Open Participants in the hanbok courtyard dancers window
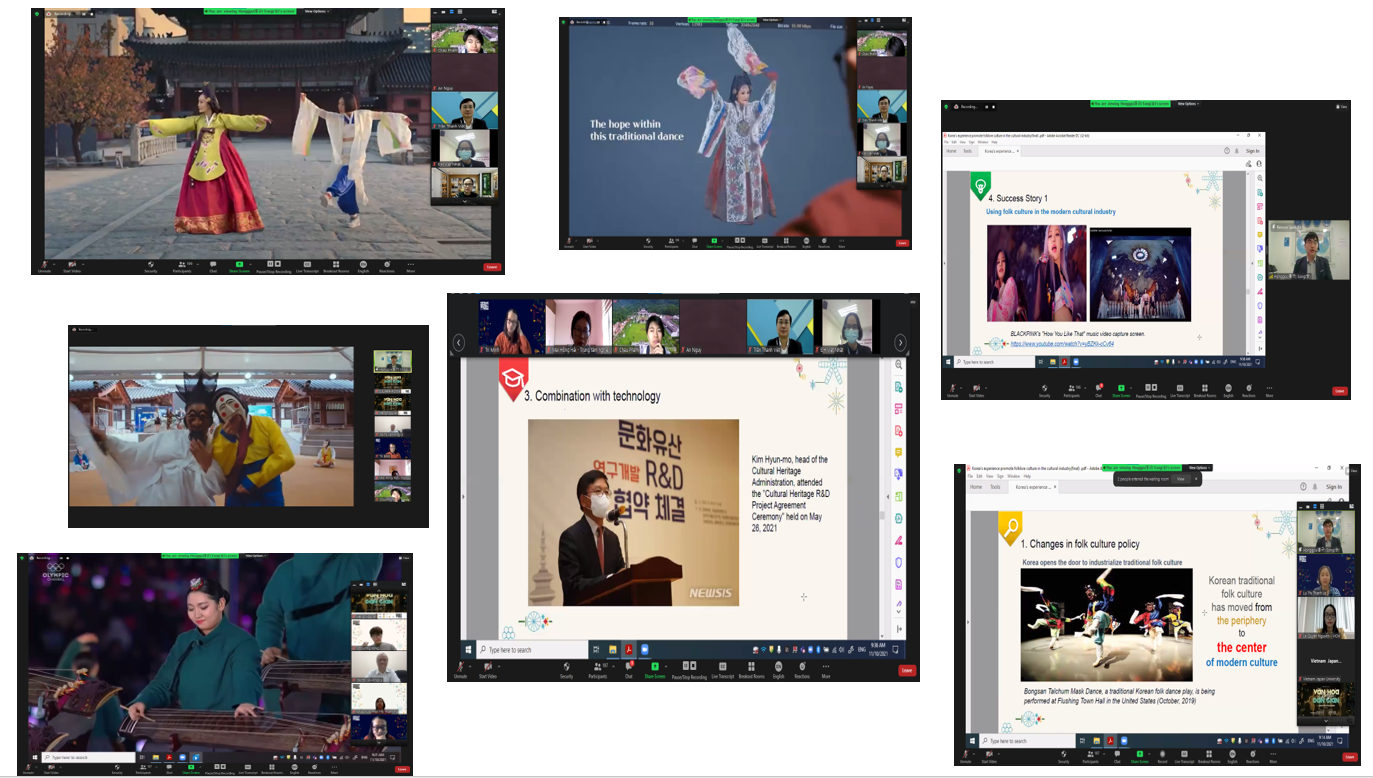Viewport: 1373px width, 778px height. point(183,268)
